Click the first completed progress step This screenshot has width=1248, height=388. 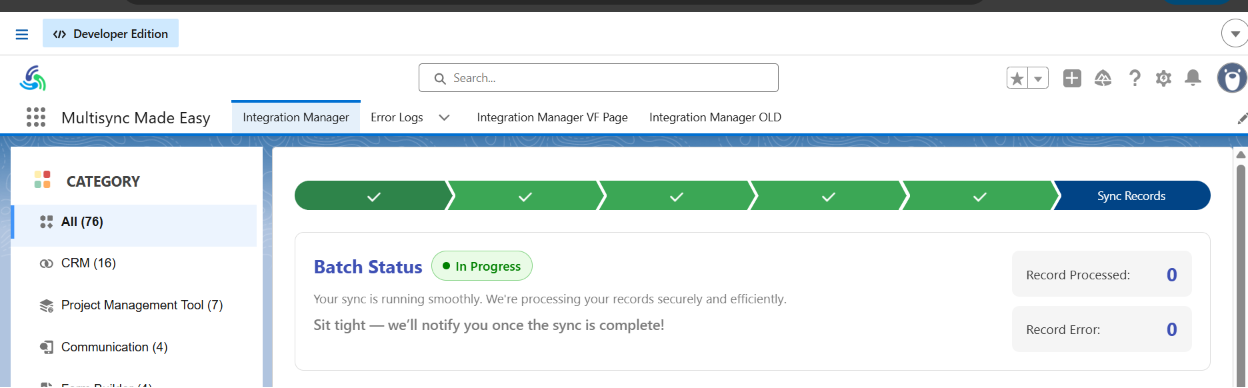(373, 196)
